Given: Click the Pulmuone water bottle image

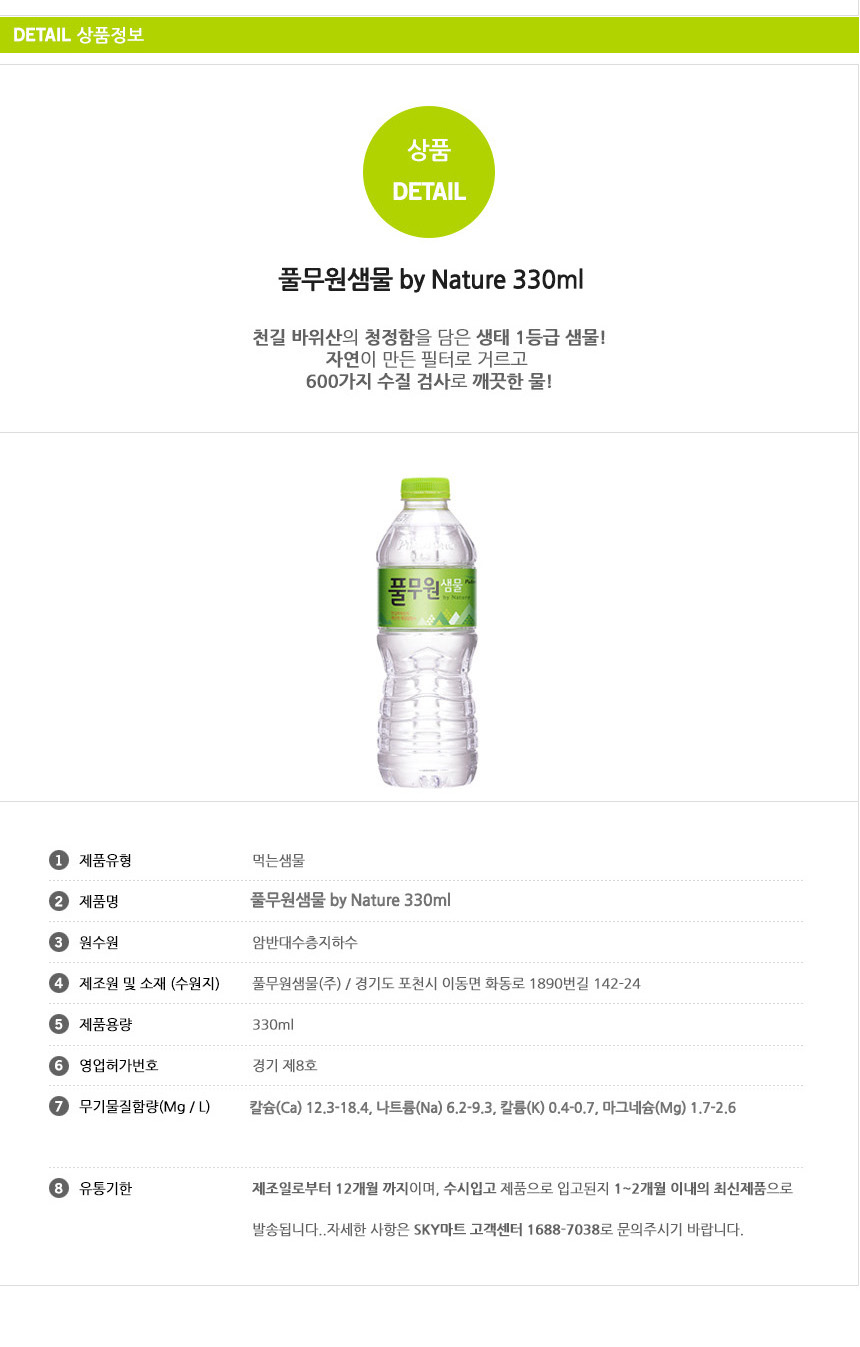Looking at the screenshot, I should coord(428,631).
